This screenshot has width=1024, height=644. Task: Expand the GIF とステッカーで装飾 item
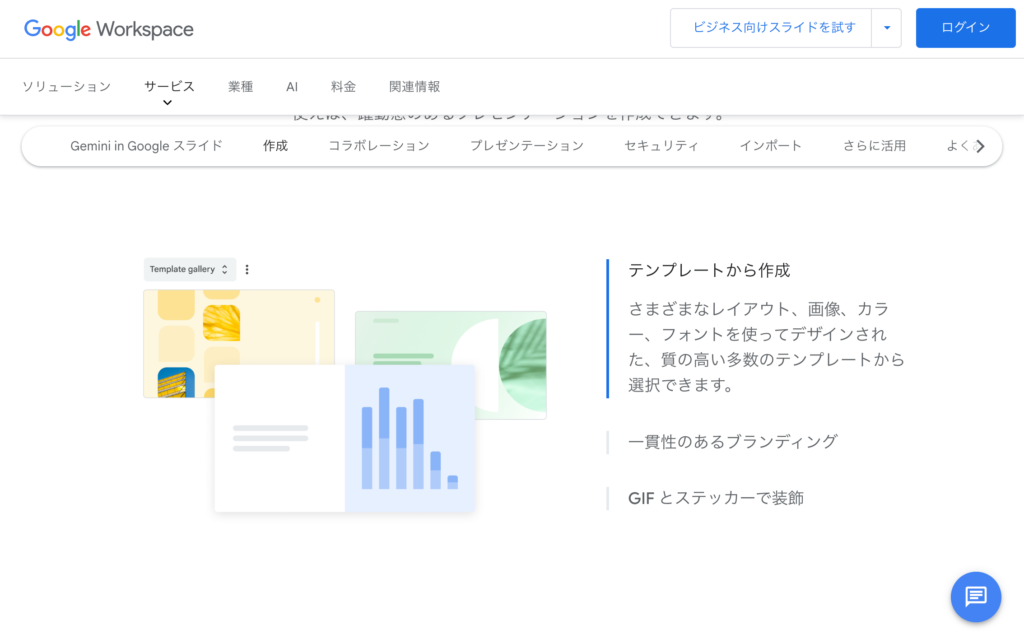(716, 498)
